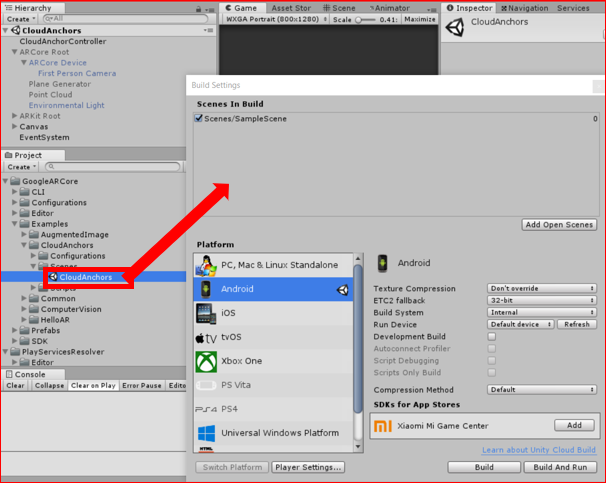
Task: Click the Project search magnifier icon
Action: pos(51,167)
